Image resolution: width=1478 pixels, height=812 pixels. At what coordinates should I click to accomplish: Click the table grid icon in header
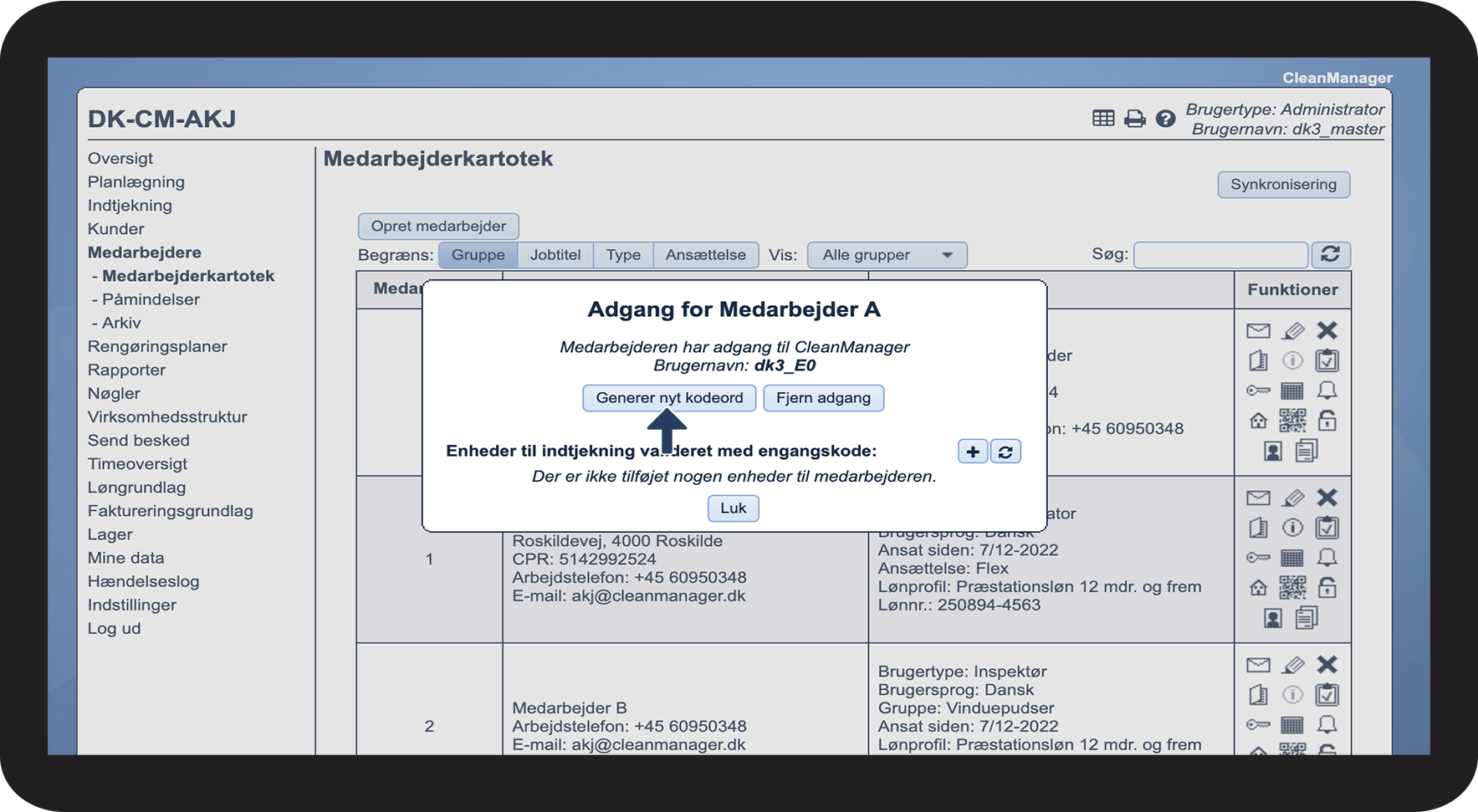(x=1103, y=119)
